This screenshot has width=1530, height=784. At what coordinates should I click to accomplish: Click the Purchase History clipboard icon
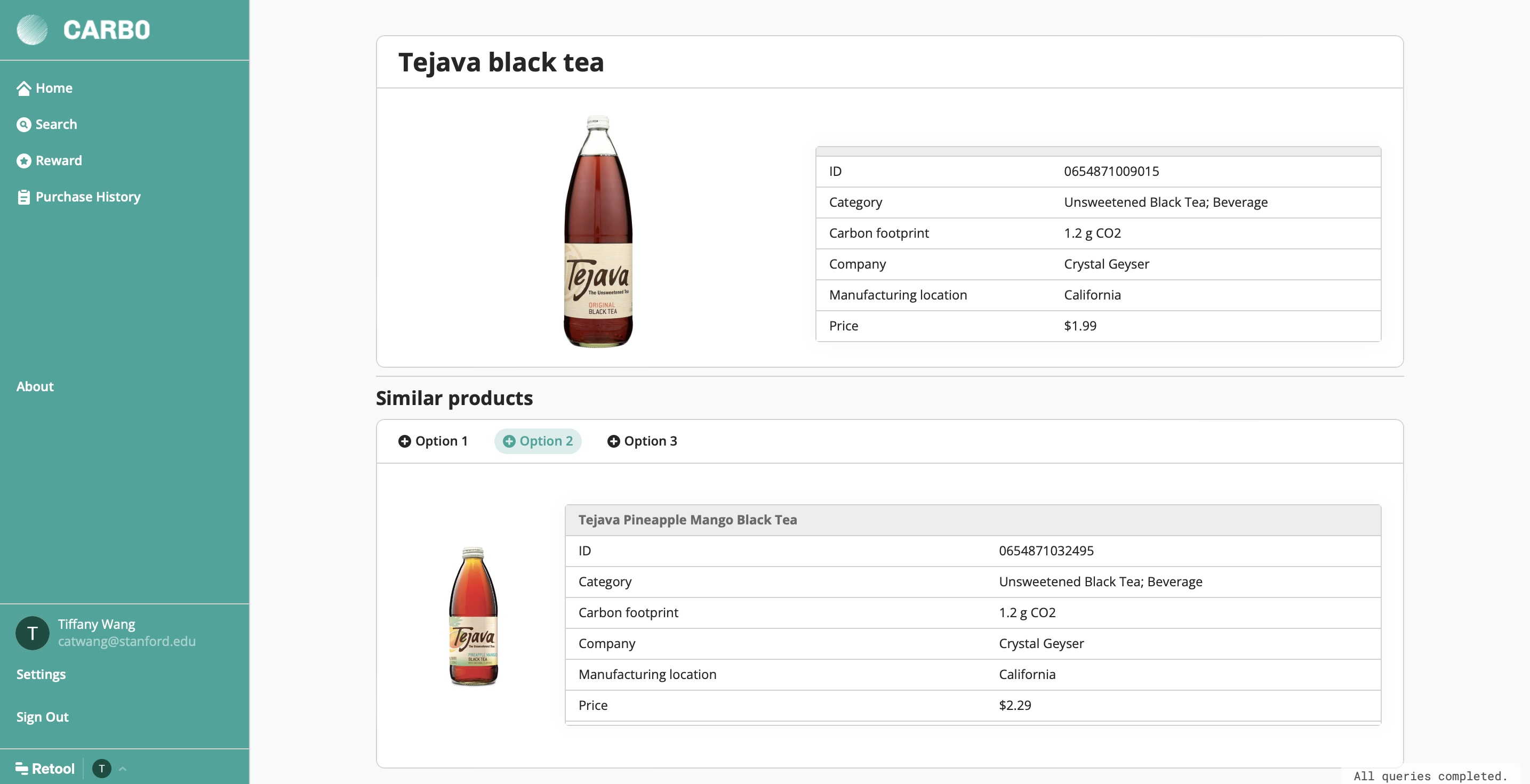24,197
